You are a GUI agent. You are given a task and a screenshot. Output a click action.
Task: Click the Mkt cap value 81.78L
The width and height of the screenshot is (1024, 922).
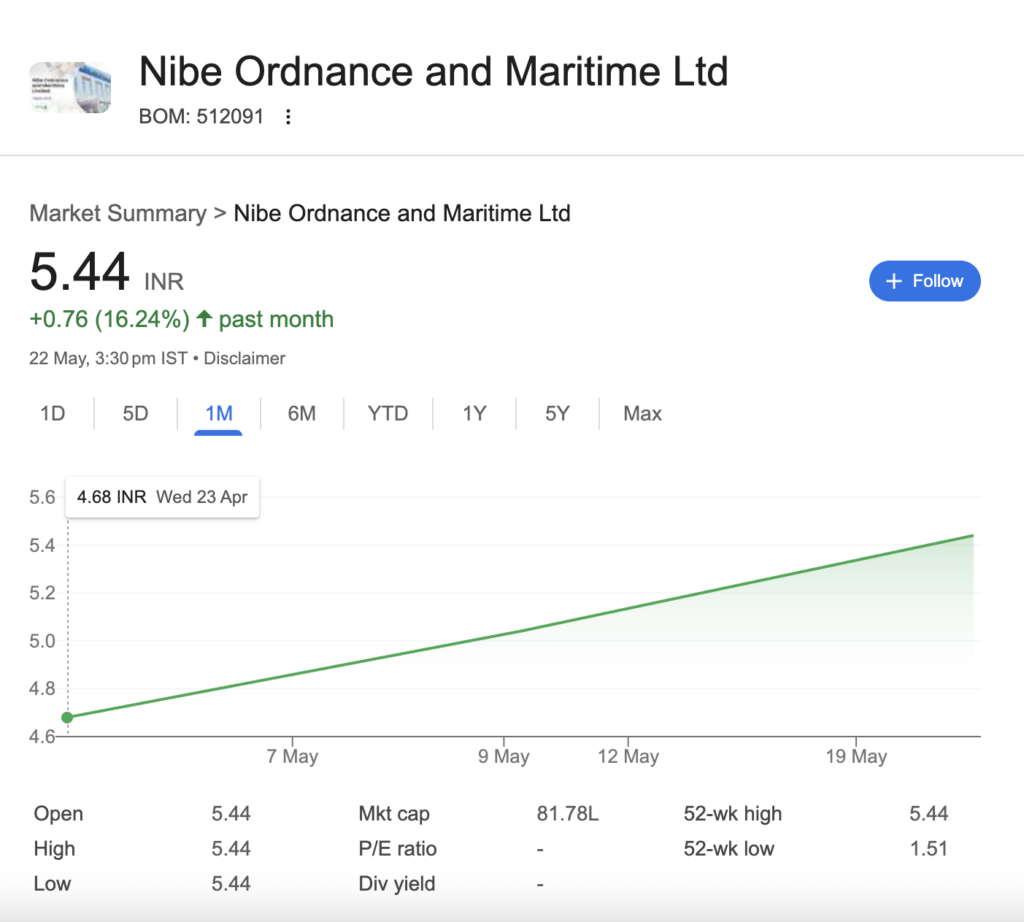(x=568, y=814)
